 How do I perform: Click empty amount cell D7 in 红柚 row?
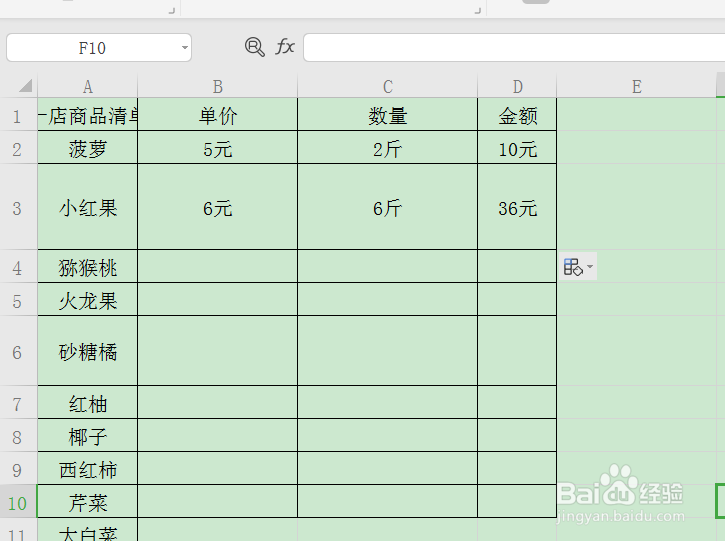(x=517, y=403)
